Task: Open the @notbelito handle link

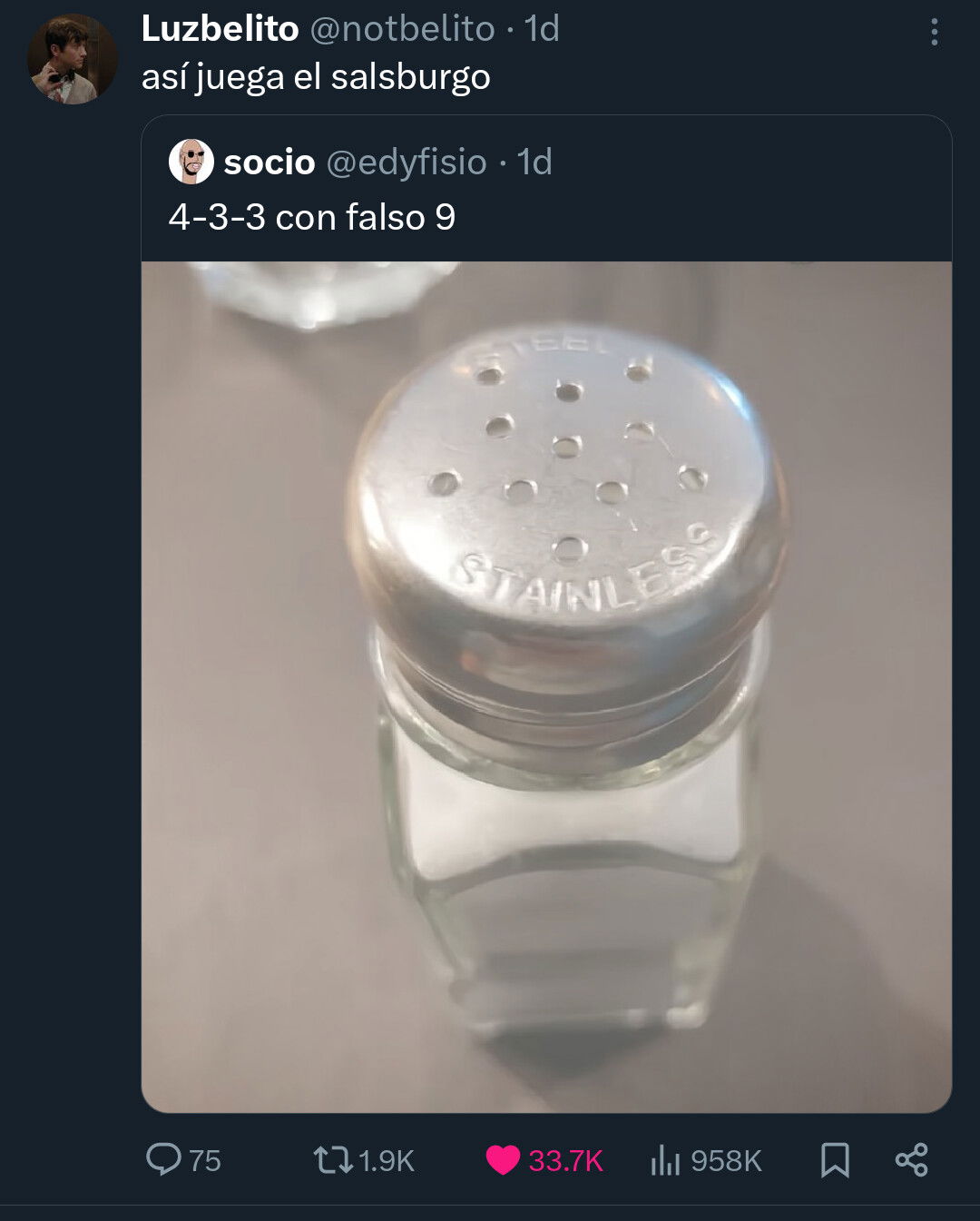Action: [x=402, y=29]
